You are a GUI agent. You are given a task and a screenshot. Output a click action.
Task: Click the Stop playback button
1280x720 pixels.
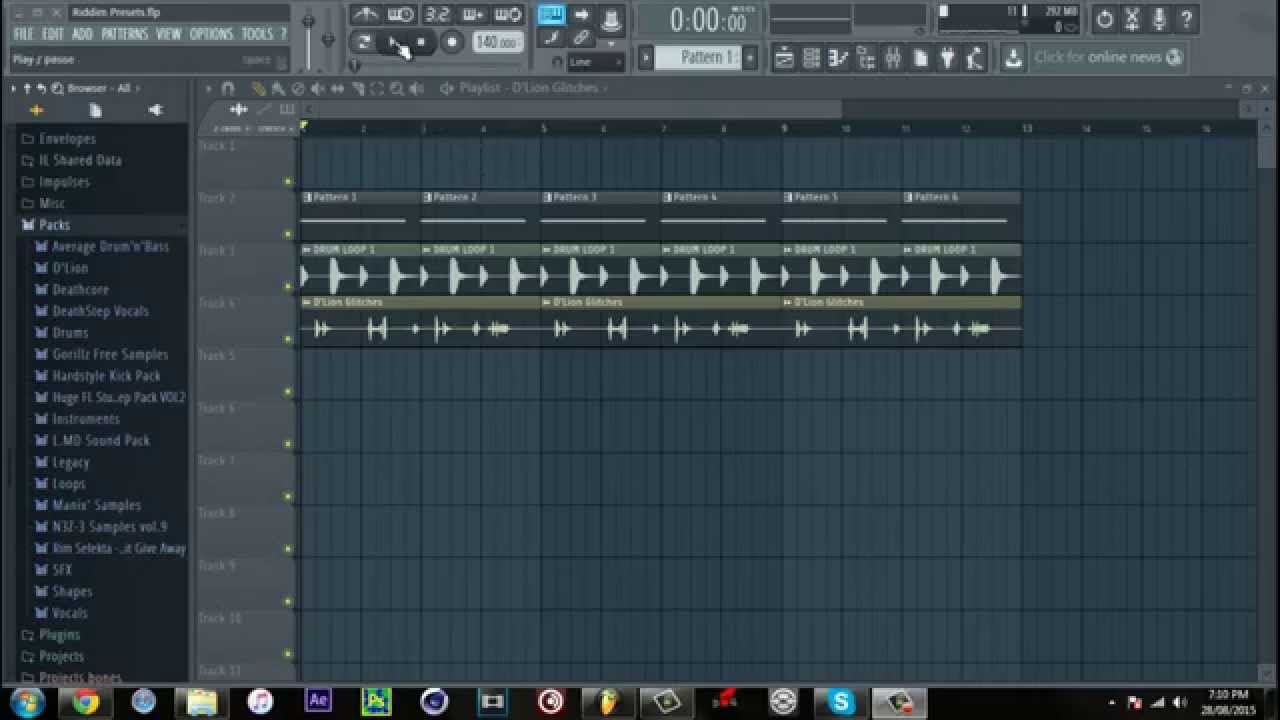coord(422,42)
